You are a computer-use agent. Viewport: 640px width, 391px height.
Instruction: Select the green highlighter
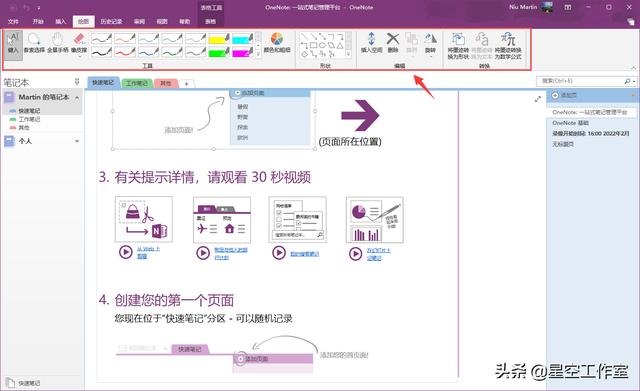click(219, 52)
